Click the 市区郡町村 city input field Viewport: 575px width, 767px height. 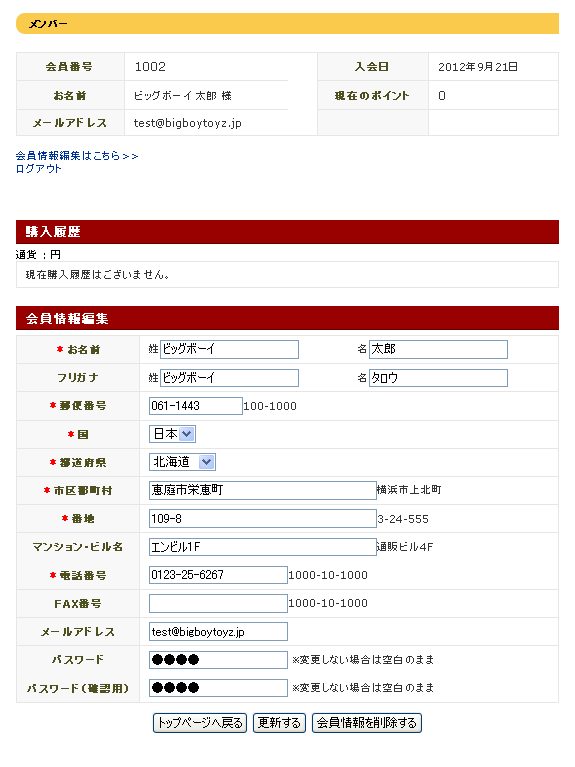point(263,490)
